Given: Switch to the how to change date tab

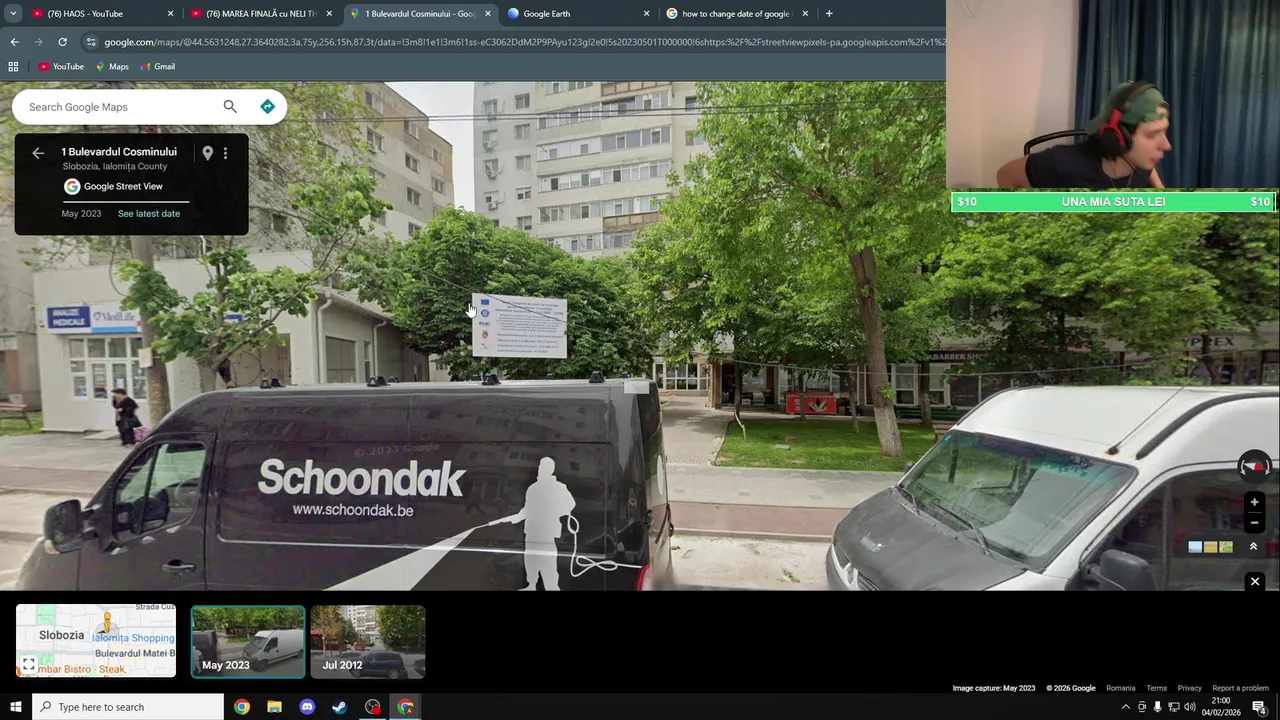Looking at the screenshot, I should (737, 14).
